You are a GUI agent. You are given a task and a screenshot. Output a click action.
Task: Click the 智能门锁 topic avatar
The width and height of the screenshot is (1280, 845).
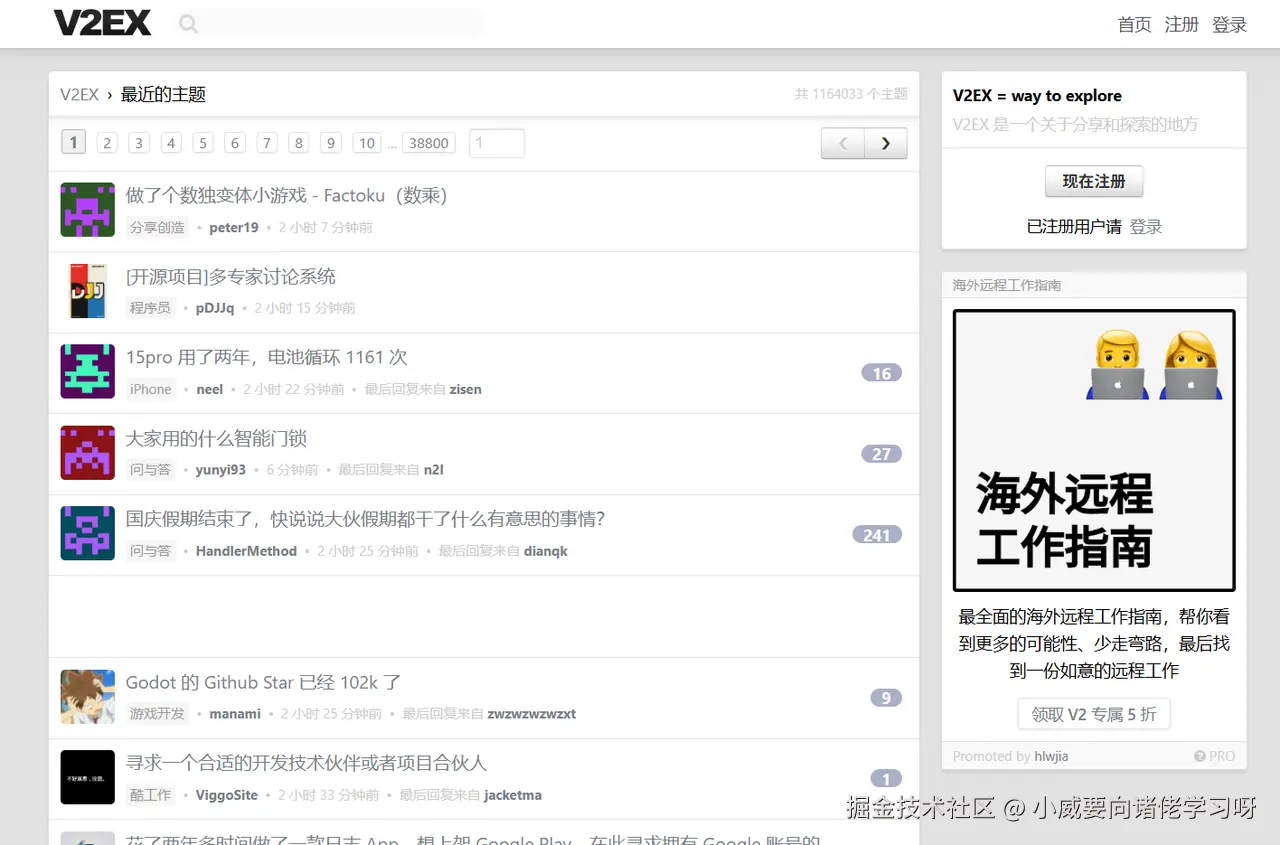point(87,452)
